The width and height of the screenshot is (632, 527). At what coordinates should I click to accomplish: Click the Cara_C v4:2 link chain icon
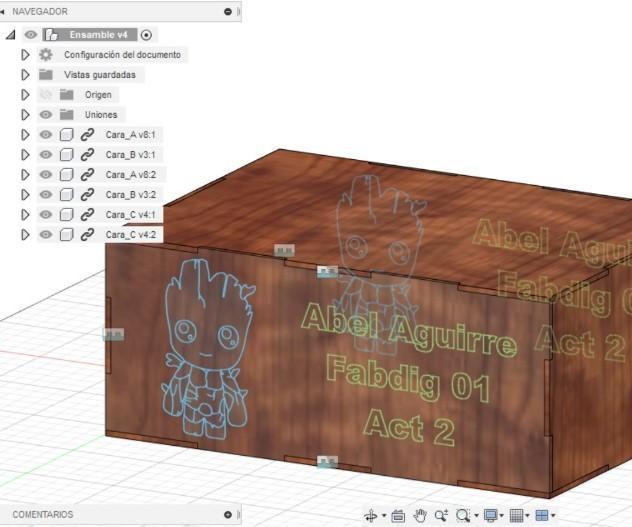click(x=87, y=235)
